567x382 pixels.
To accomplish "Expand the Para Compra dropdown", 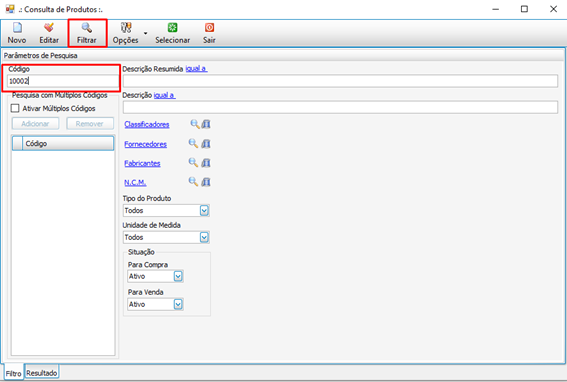I will pos(178,276).
